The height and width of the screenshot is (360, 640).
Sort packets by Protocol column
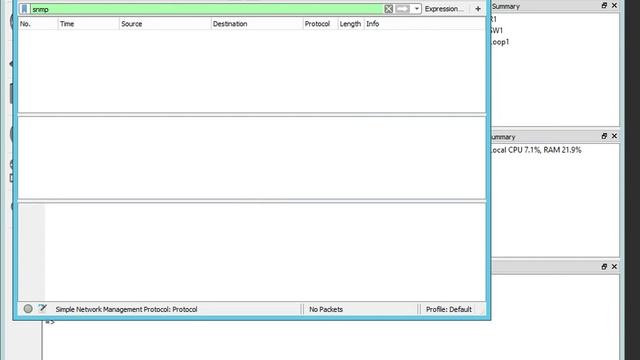pyautogui.click(x=320, y=24)
